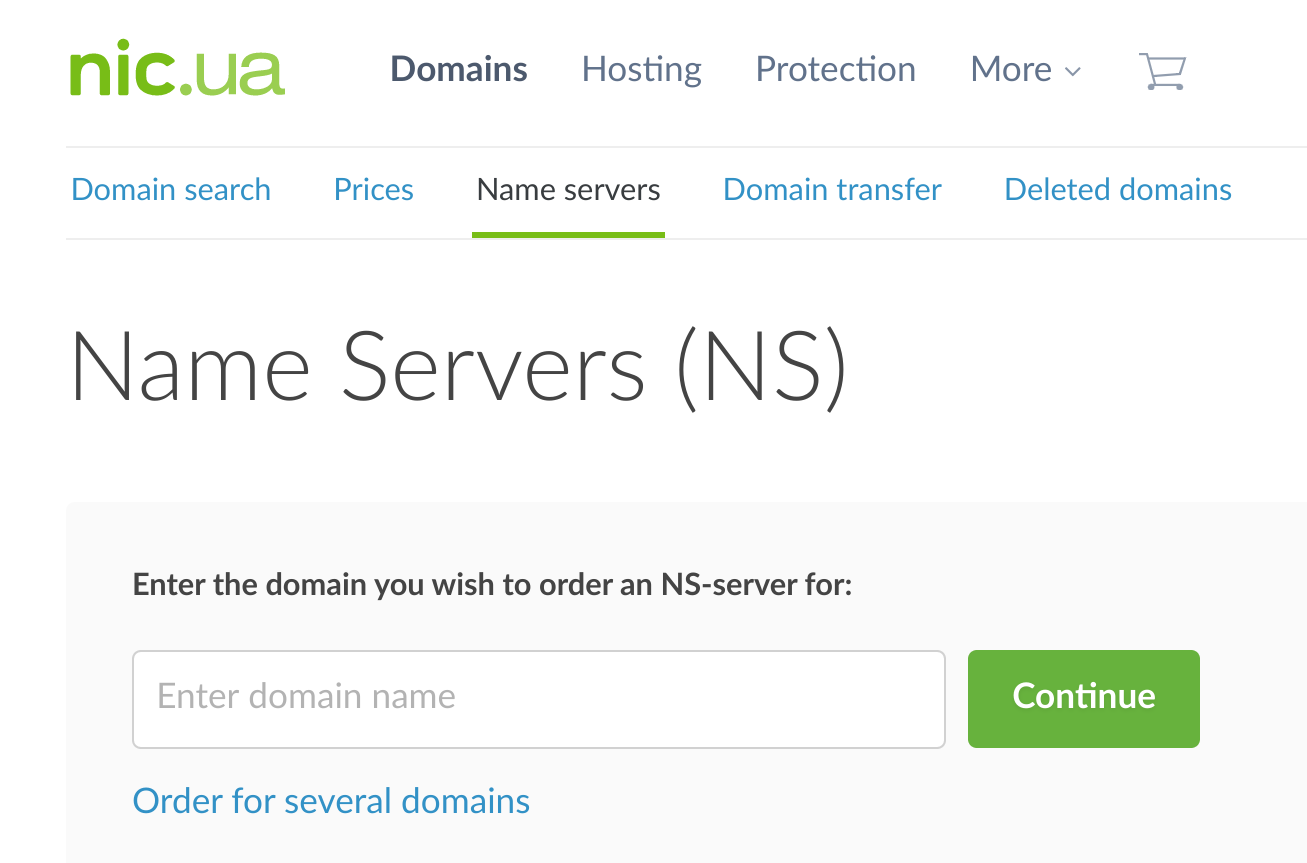Click the Name Servers (NS) page heading
The width and height of the screenshot is (1307, 863).
458,367
